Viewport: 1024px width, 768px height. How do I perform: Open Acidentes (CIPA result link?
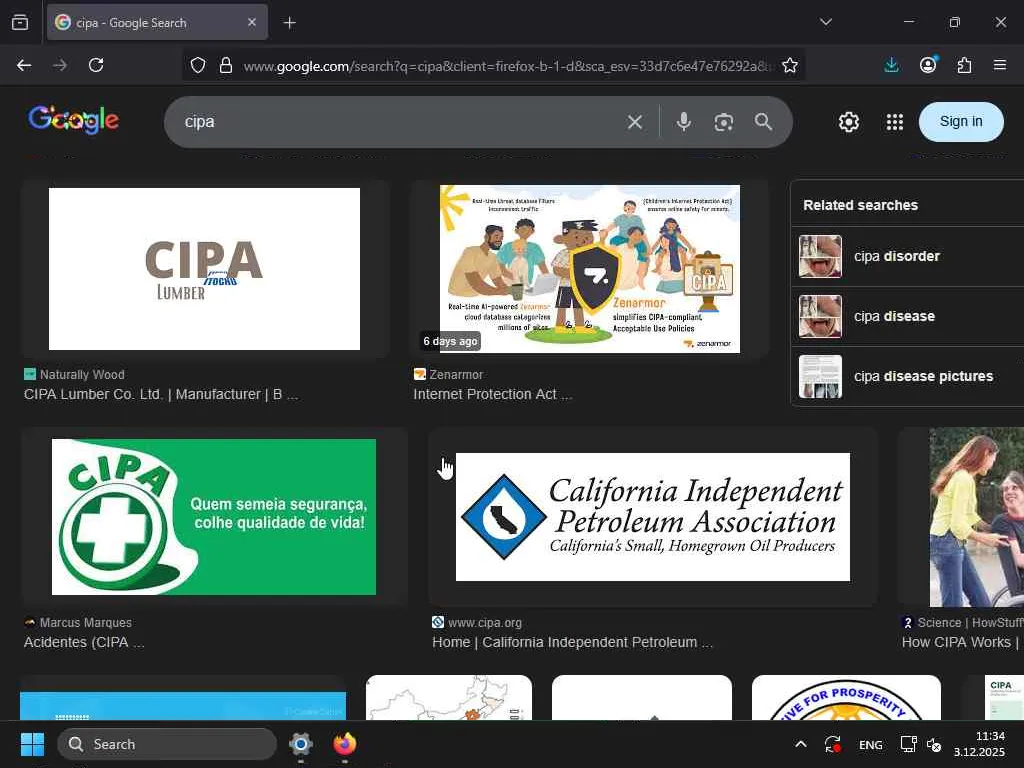coord(84,643)
